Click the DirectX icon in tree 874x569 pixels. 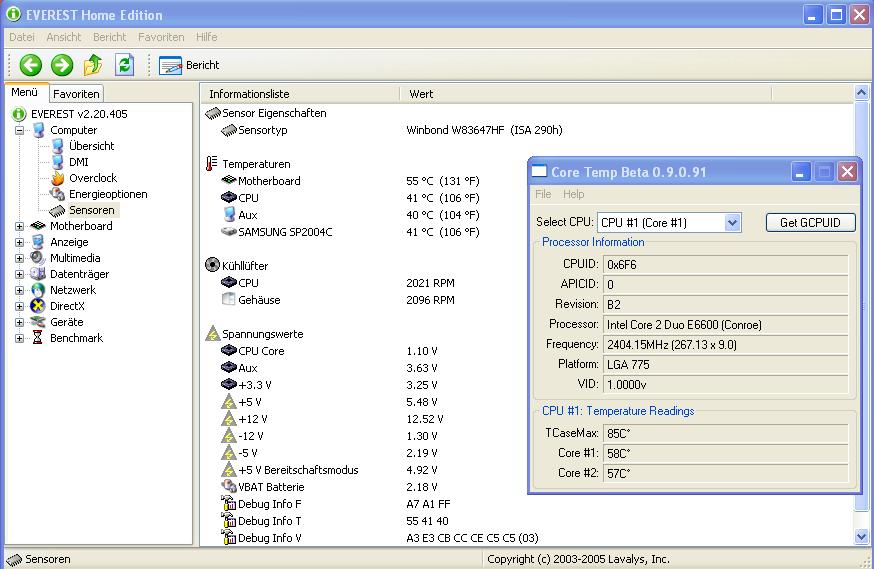[38, 305]
